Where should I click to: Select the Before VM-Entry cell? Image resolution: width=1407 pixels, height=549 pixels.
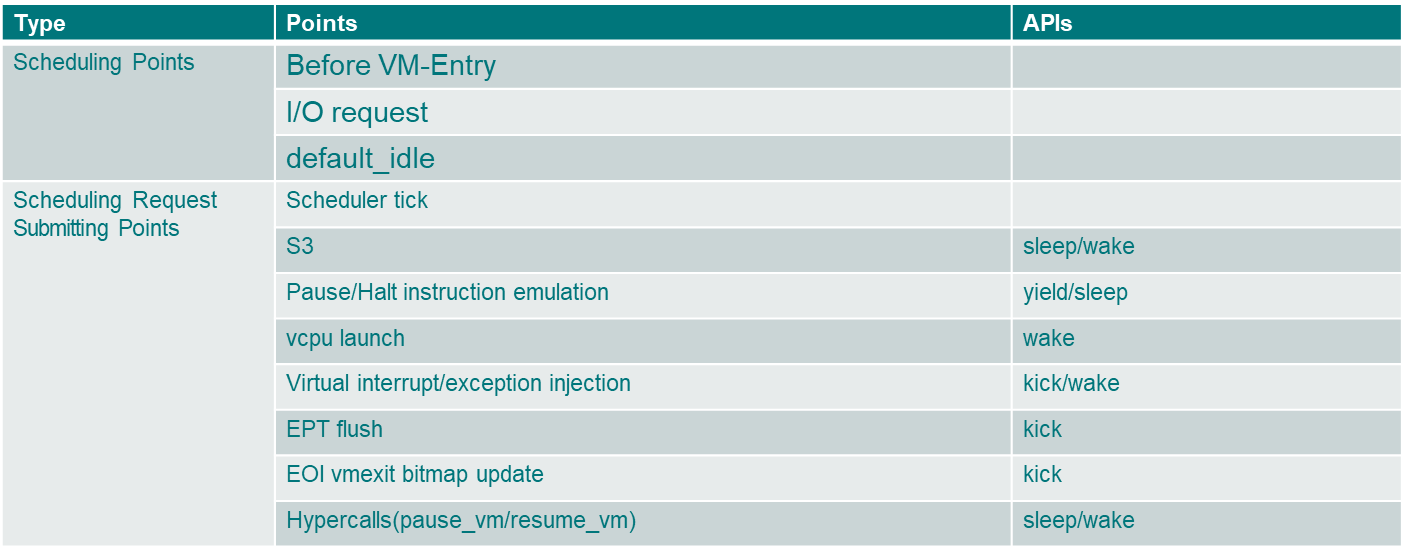tap(391, 66)
